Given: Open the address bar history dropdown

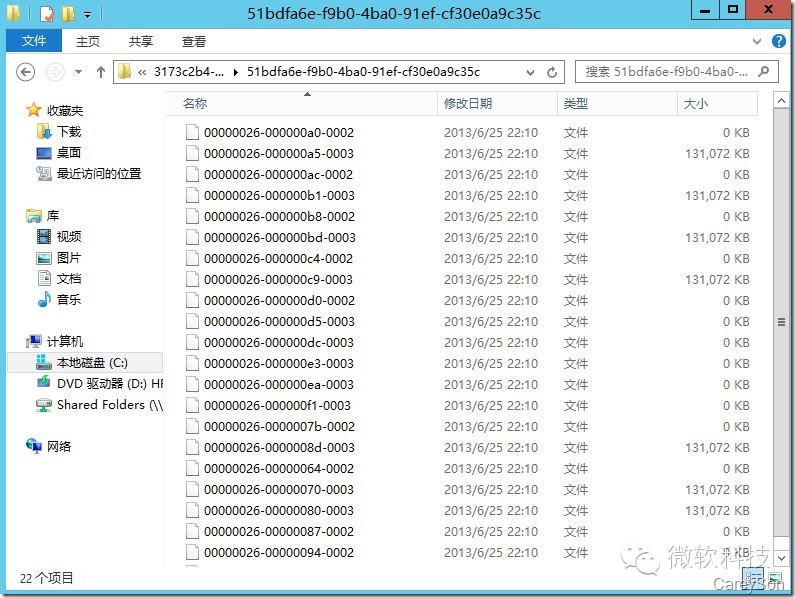Looking at the screenshot, I should tap(530, 73).
